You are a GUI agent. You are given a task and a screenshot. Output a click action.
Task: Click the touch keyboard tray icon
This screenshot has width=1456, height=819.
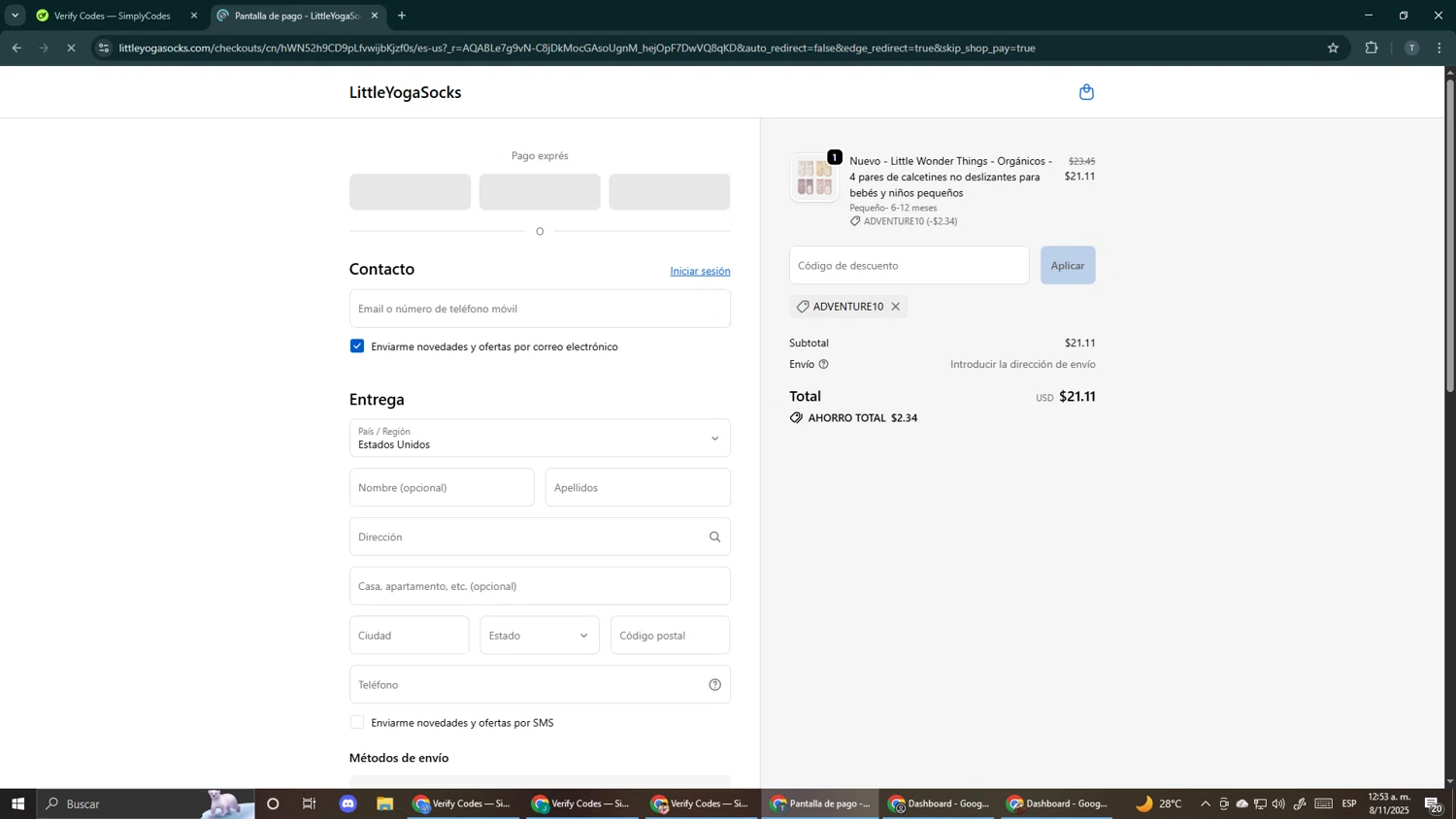tap(1324, 803)
